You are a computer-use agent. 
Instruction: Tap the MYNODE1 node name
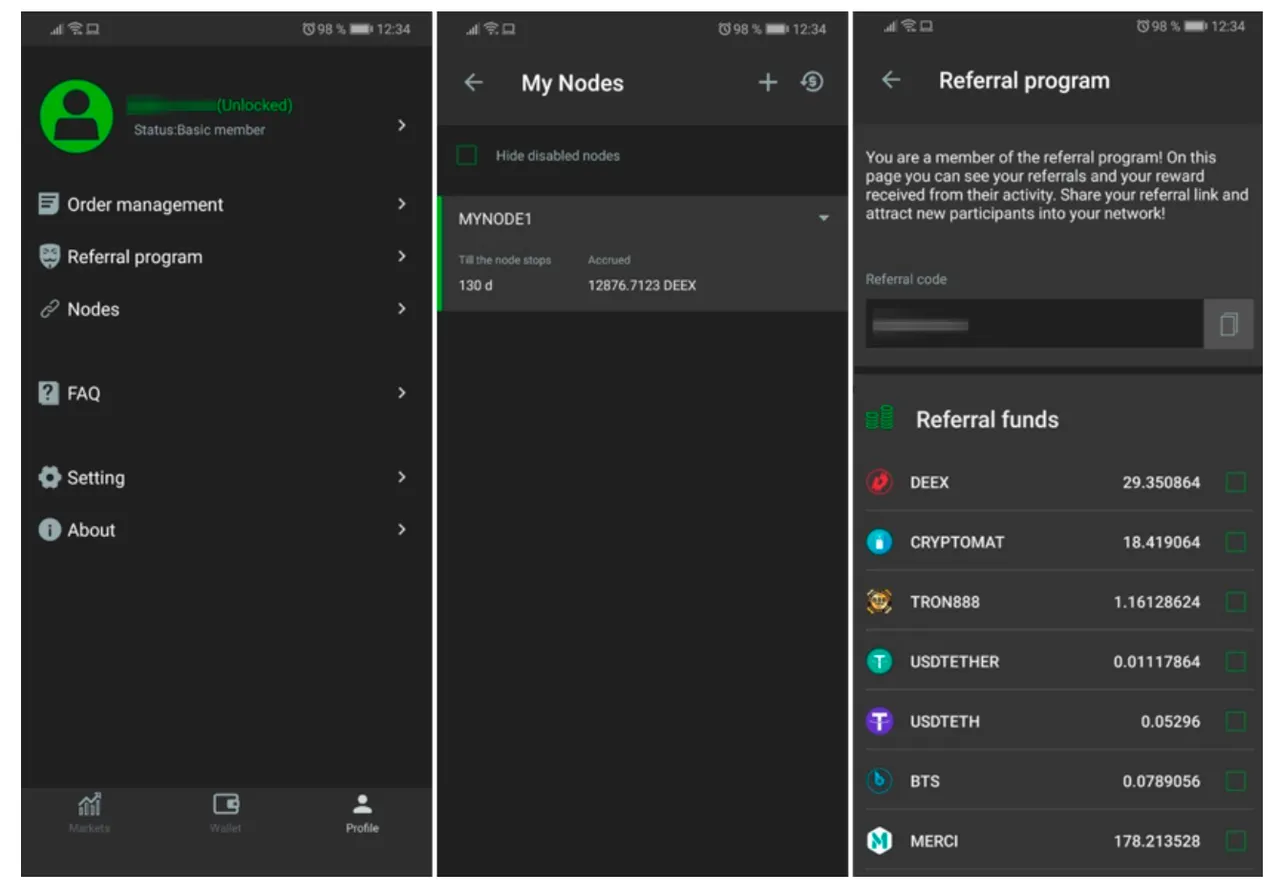(495, 219)
